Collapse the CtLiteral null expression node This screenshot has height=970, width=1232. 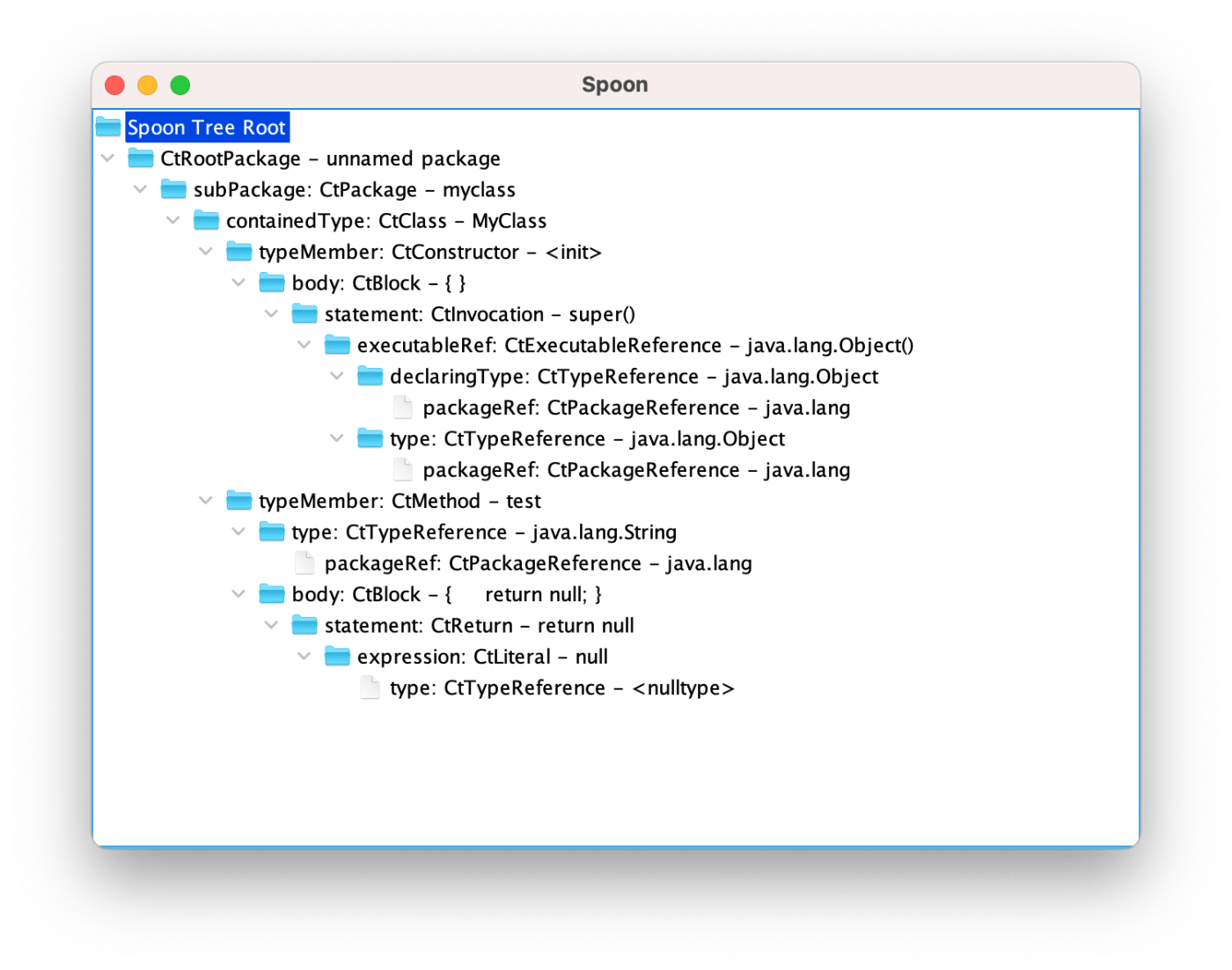(x=304, y=657)
